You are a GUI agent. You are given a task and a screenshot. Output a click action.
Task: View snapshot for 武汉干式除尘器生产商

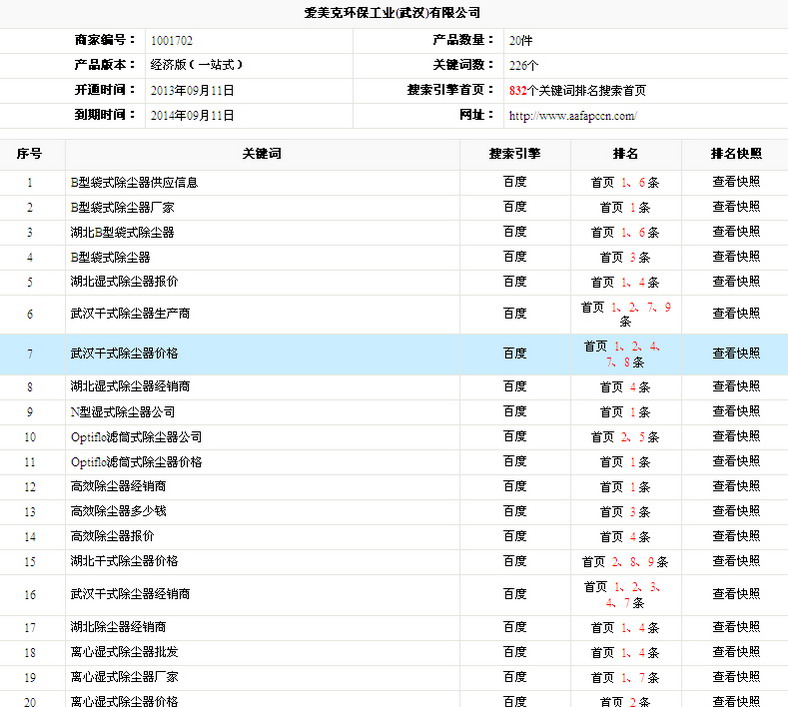tap(736, 314)
